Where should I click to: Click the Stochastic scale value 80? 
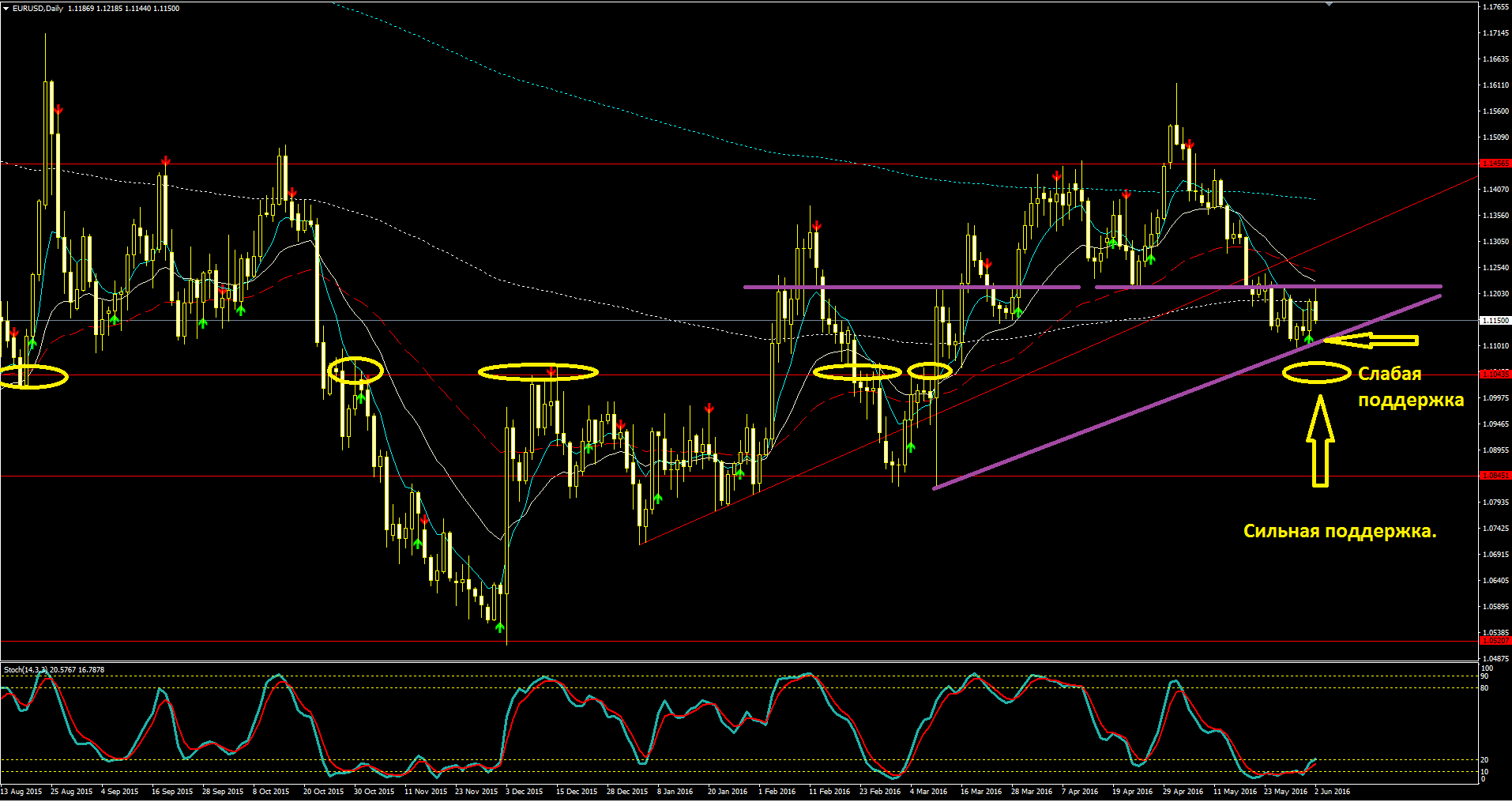(1484, 688)
